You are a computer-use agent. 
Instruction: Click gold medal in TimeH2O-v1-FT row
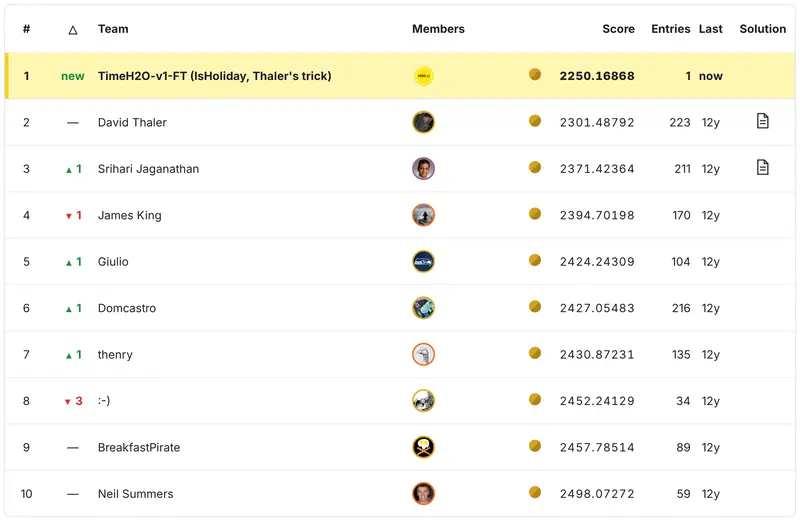point(535,75)
